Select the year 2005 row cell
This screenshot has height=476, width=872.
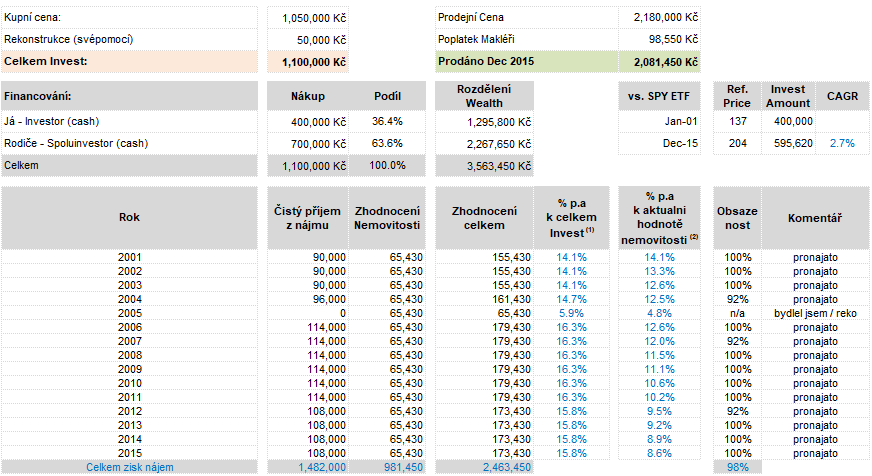coord(129,314)
